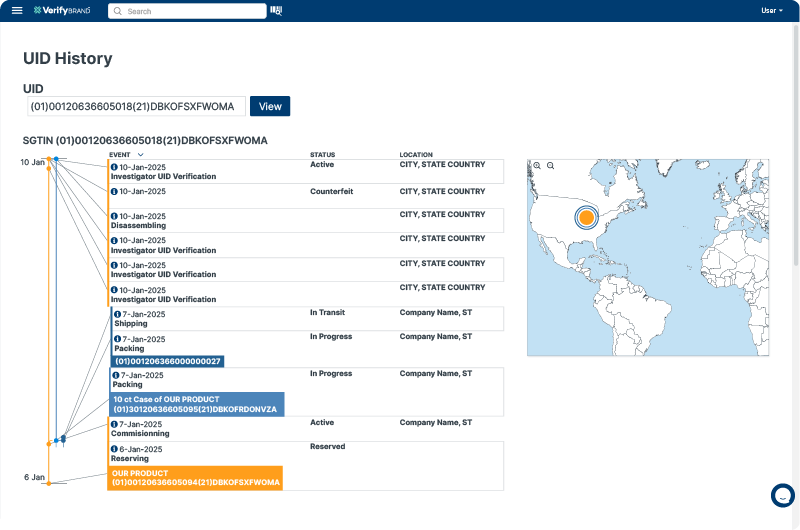Screen dimensions: 800x530
Task: Click the Commisionning event text
Action: [x=140, y=433]
